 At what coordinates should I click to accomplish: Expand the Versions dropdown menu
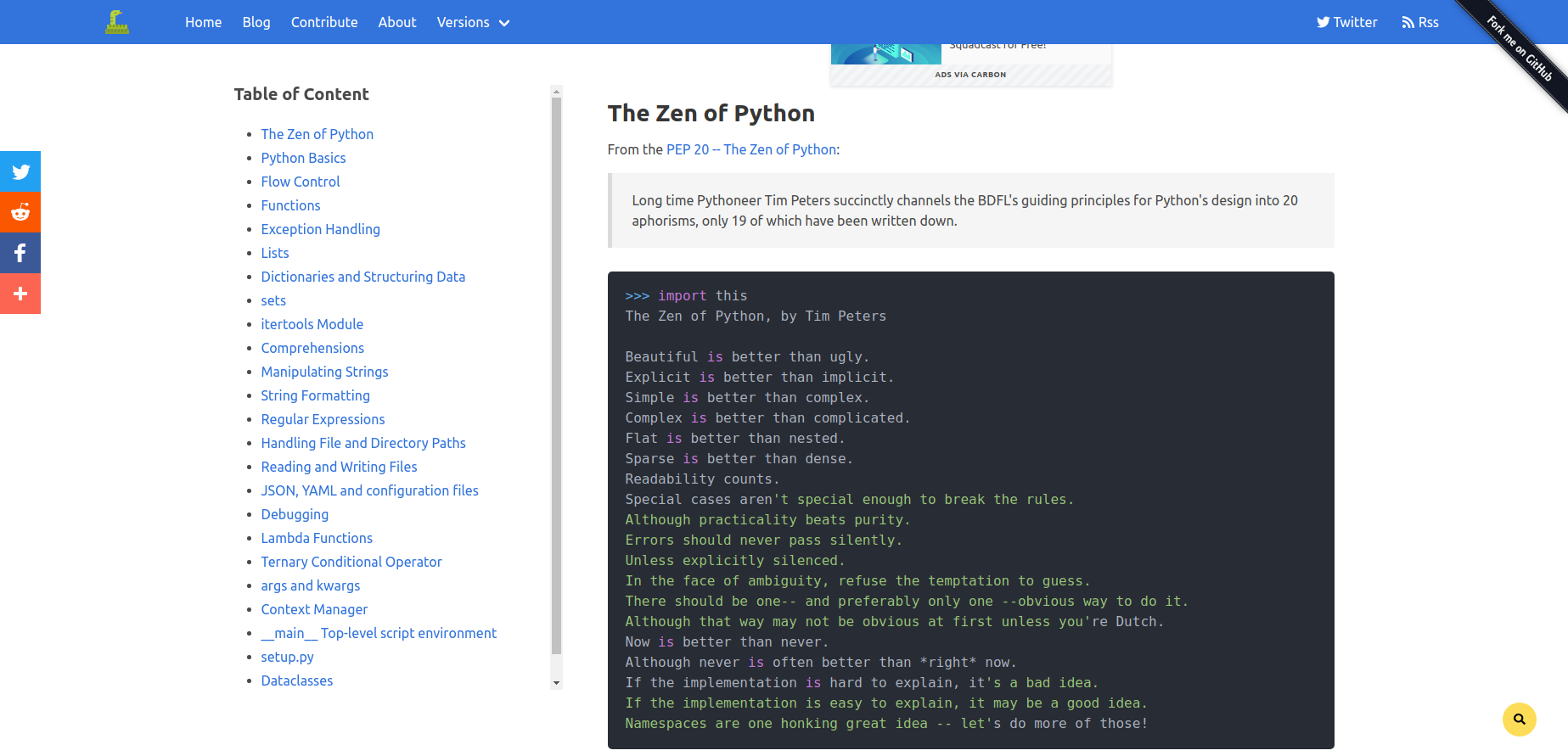point(473,22)
